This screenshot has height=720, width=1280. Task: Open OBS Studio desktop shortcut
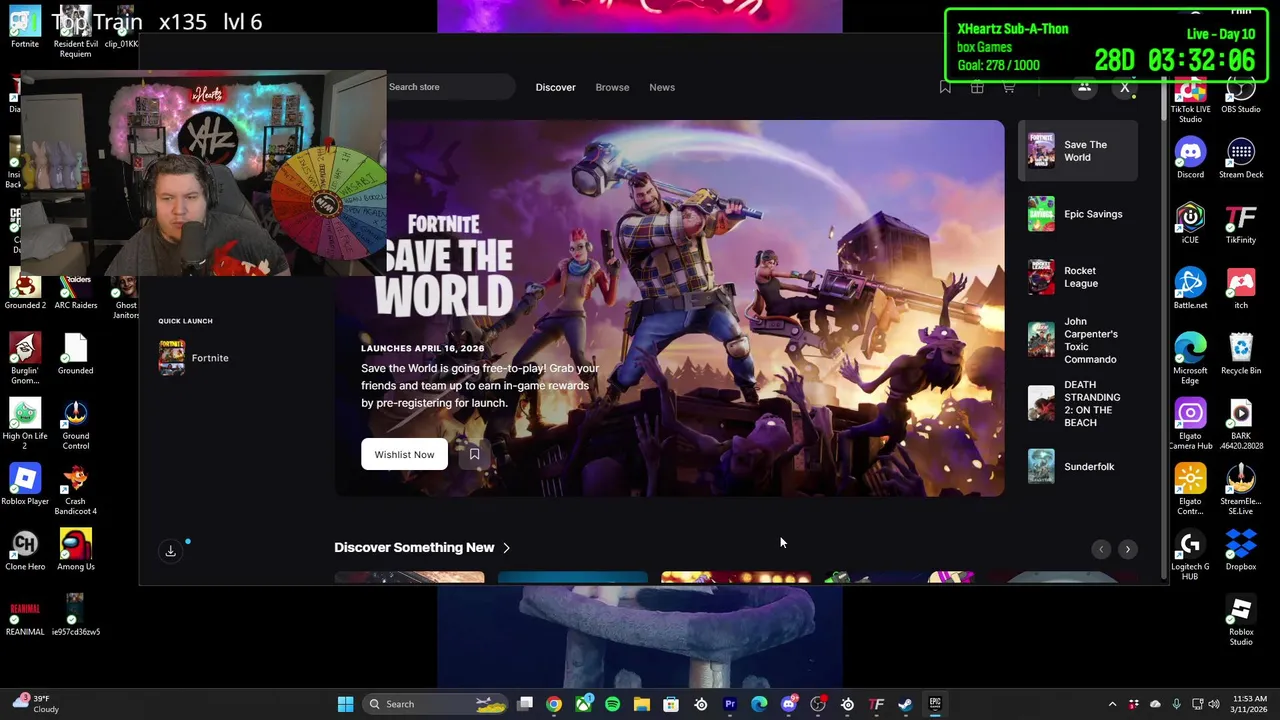point(1241,95)
